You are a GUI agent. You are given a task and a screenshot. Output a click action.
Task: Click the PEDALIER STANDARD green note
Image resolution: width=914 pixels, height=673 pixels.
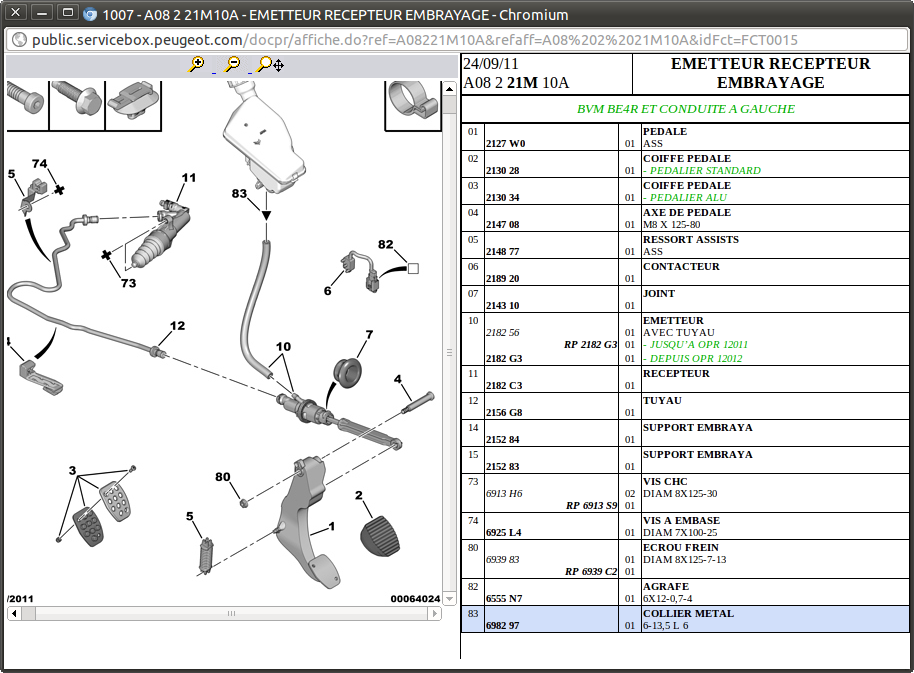tap(702, 170)
